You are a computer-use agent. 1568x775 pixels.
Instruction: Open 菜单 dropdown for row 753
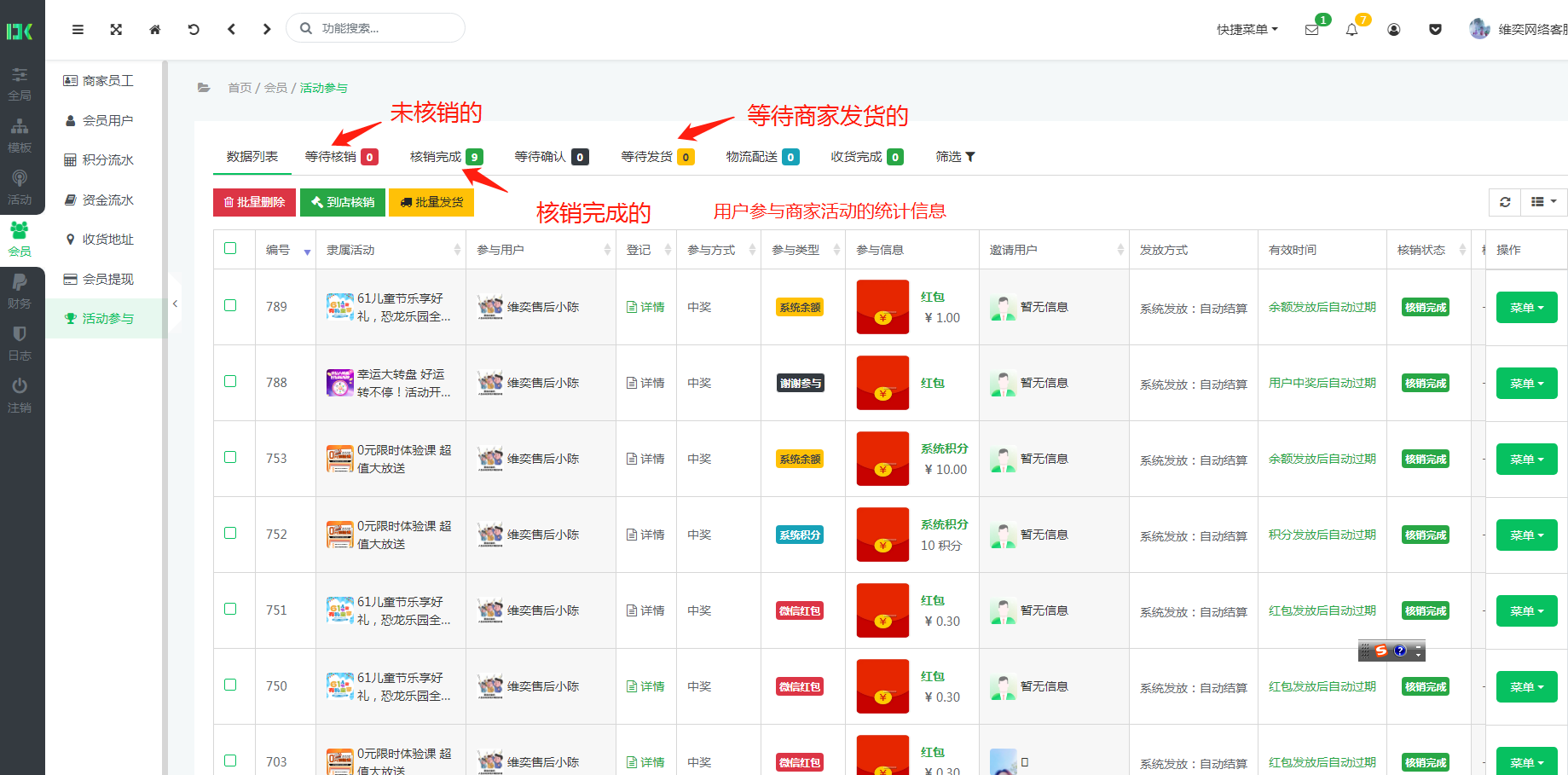[1526, 460]
